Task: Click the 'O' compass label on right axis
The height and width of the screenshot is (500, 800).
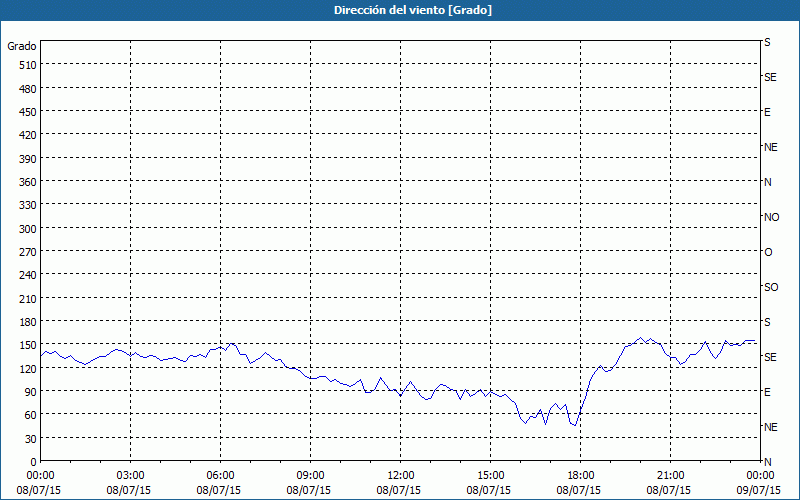Action: point(768,253)
